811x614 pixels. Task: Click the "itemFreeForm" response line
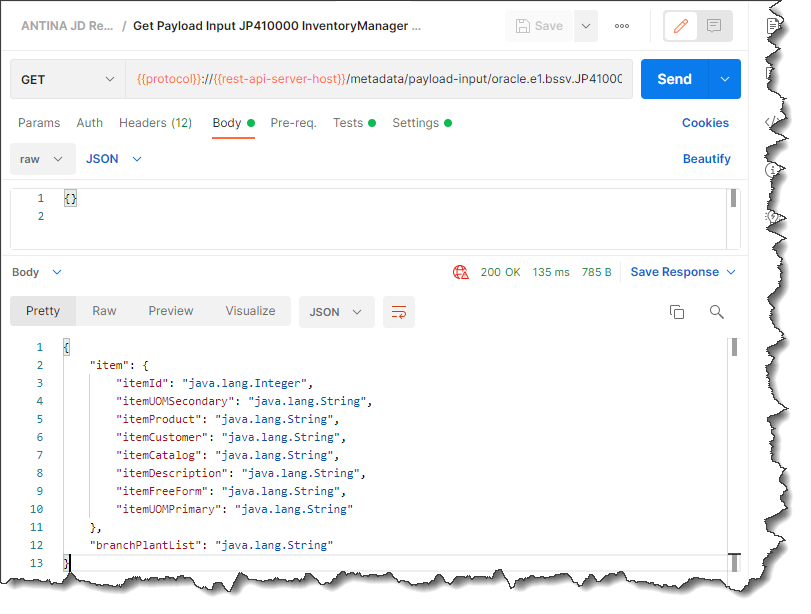tap(231, 491)
